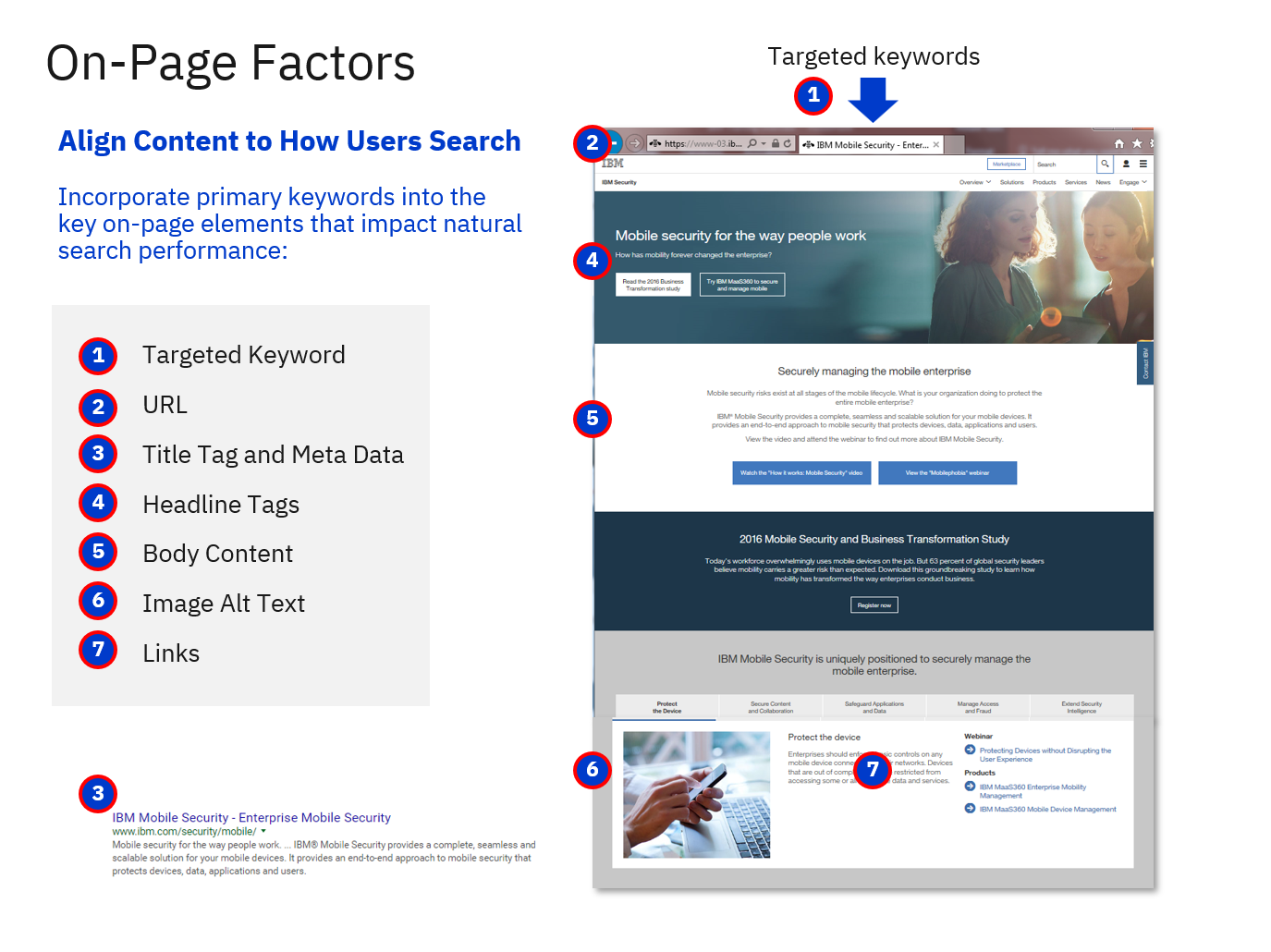
Task: Open the Contact IBM side tab
Action: (1145, 363)
